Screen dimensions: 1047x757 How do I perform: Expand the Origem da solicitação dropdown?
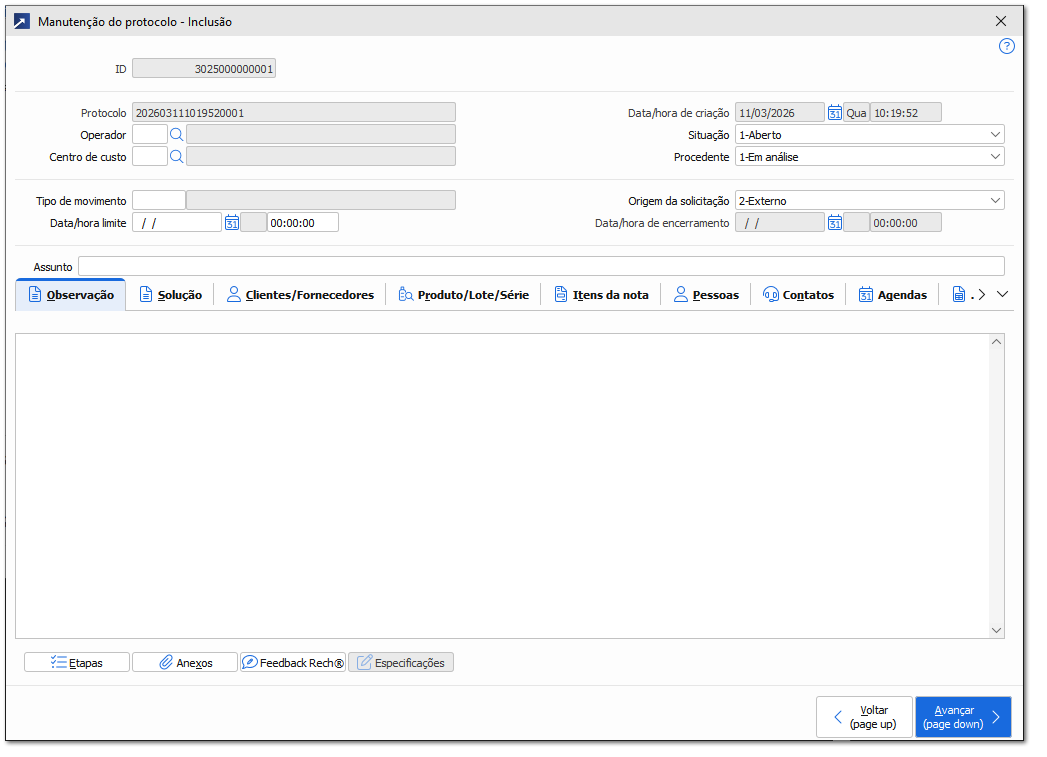[x=994, y=201]
